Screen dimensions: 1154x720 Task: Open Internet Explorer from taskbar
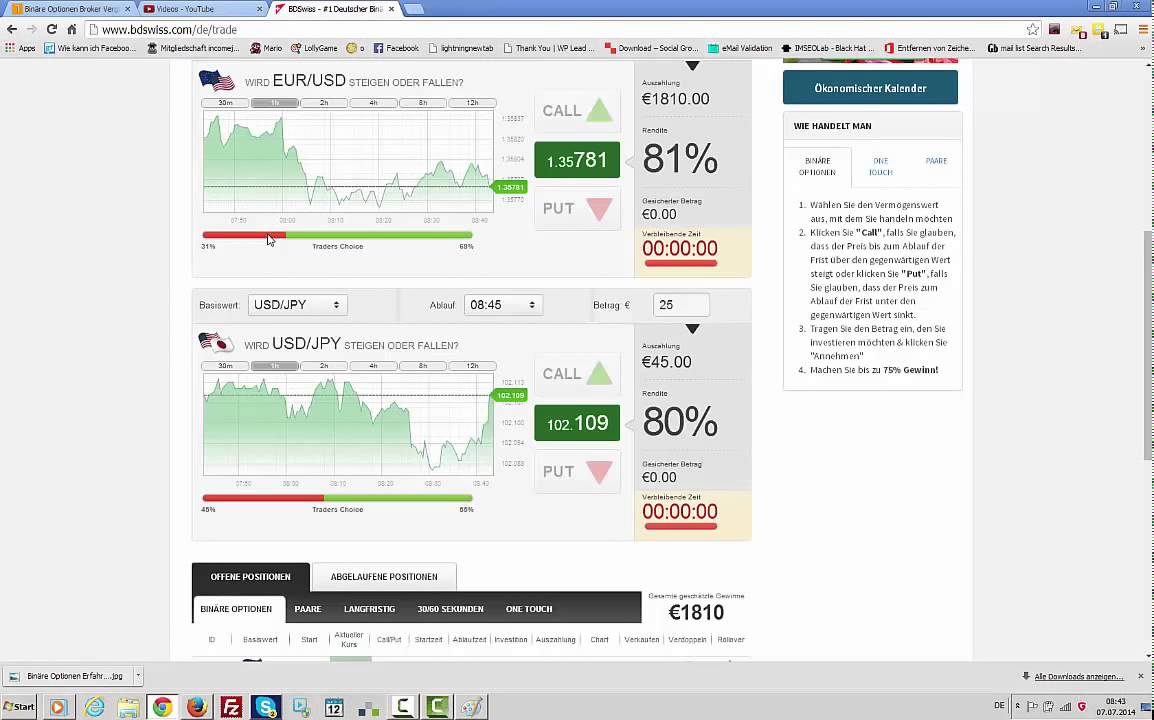94,707
